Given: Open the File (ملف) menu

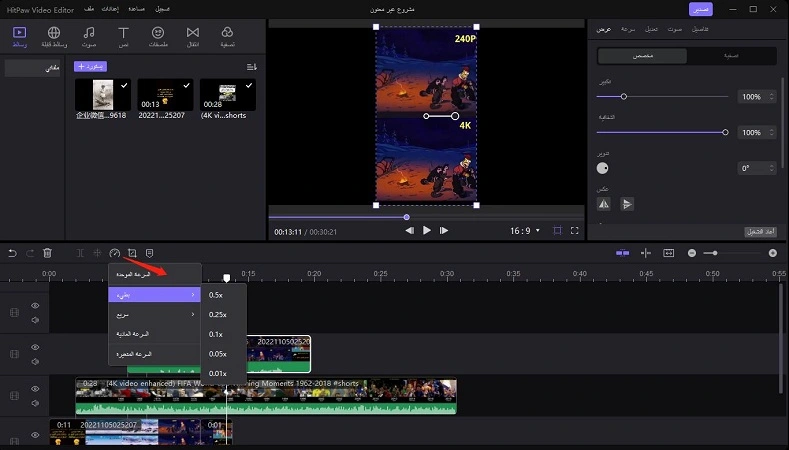Looking at the screenshot, I should [x=89, y=9].
